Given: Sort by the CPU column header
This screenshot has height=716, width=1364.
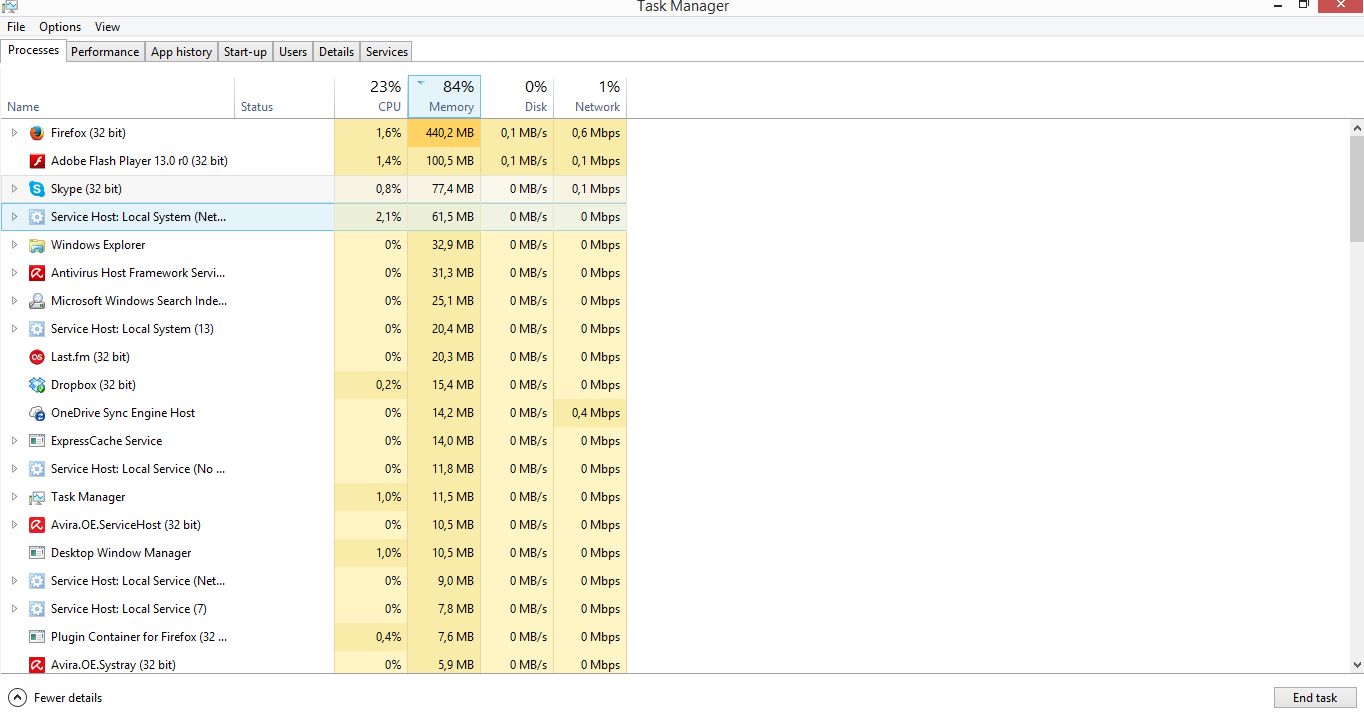Looking at the screenshot, I should pyautogui.click(x=371, y=96).
